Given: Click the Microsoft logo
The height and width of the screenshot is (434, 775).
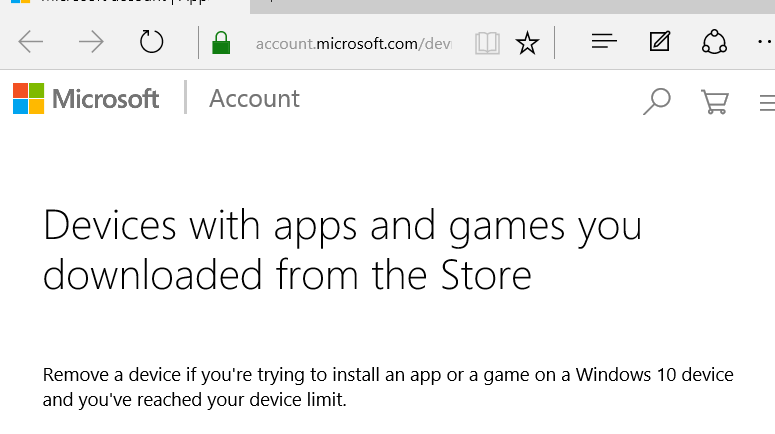Looking at the screenshot, I should point(86,98).
